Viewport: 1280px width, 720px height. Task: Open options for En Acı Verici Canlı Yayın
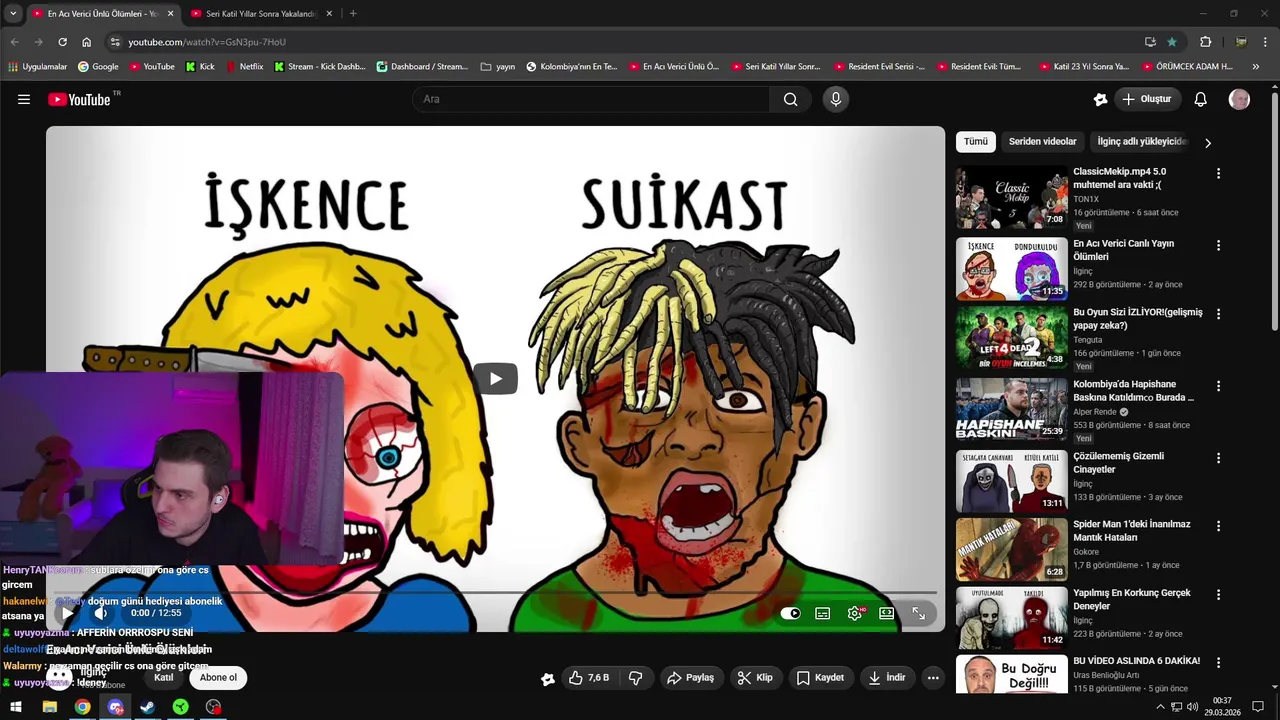click(1218, 245)
